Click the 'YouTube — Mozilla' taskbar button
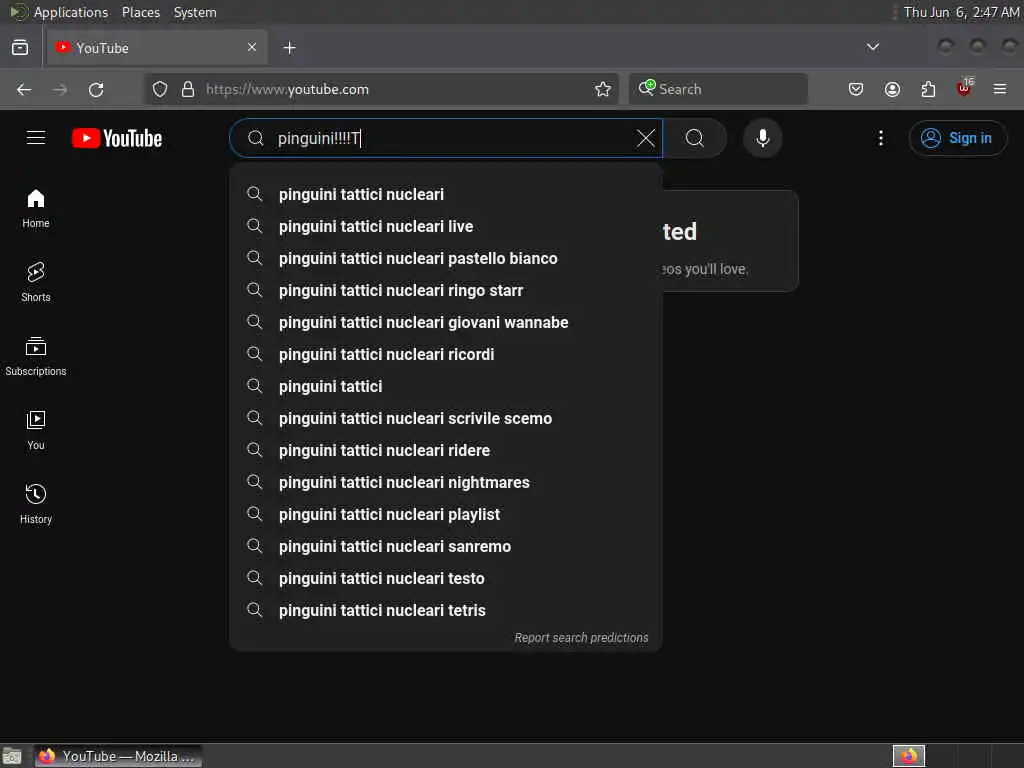1024x768 pixels. coord(118,756)
